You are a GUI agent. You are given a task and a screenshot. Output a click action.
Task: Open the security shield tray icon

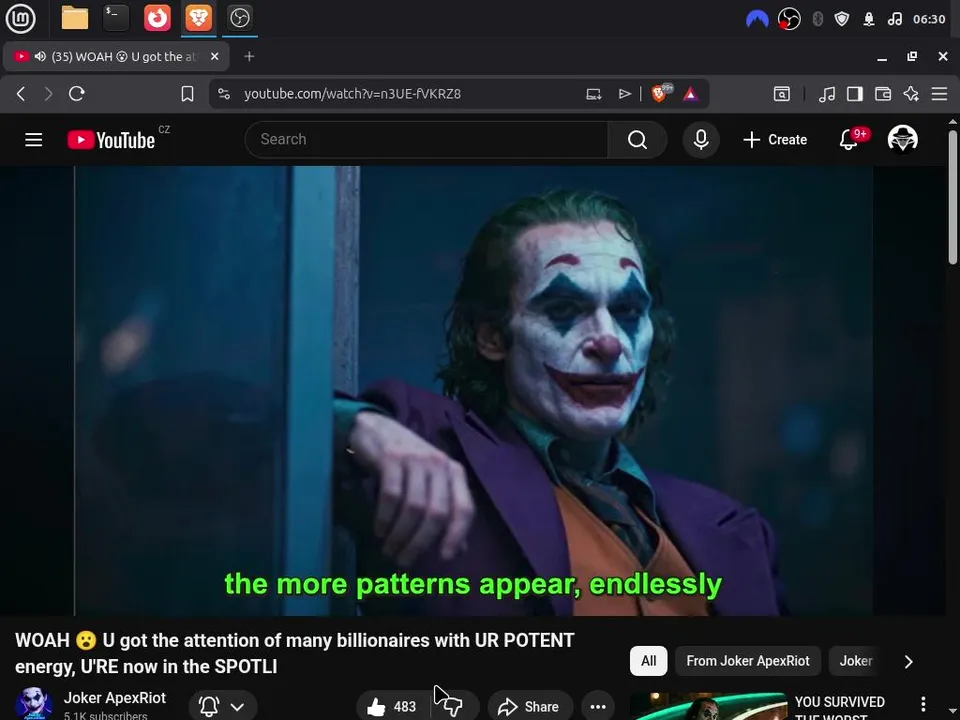(842, 20)
